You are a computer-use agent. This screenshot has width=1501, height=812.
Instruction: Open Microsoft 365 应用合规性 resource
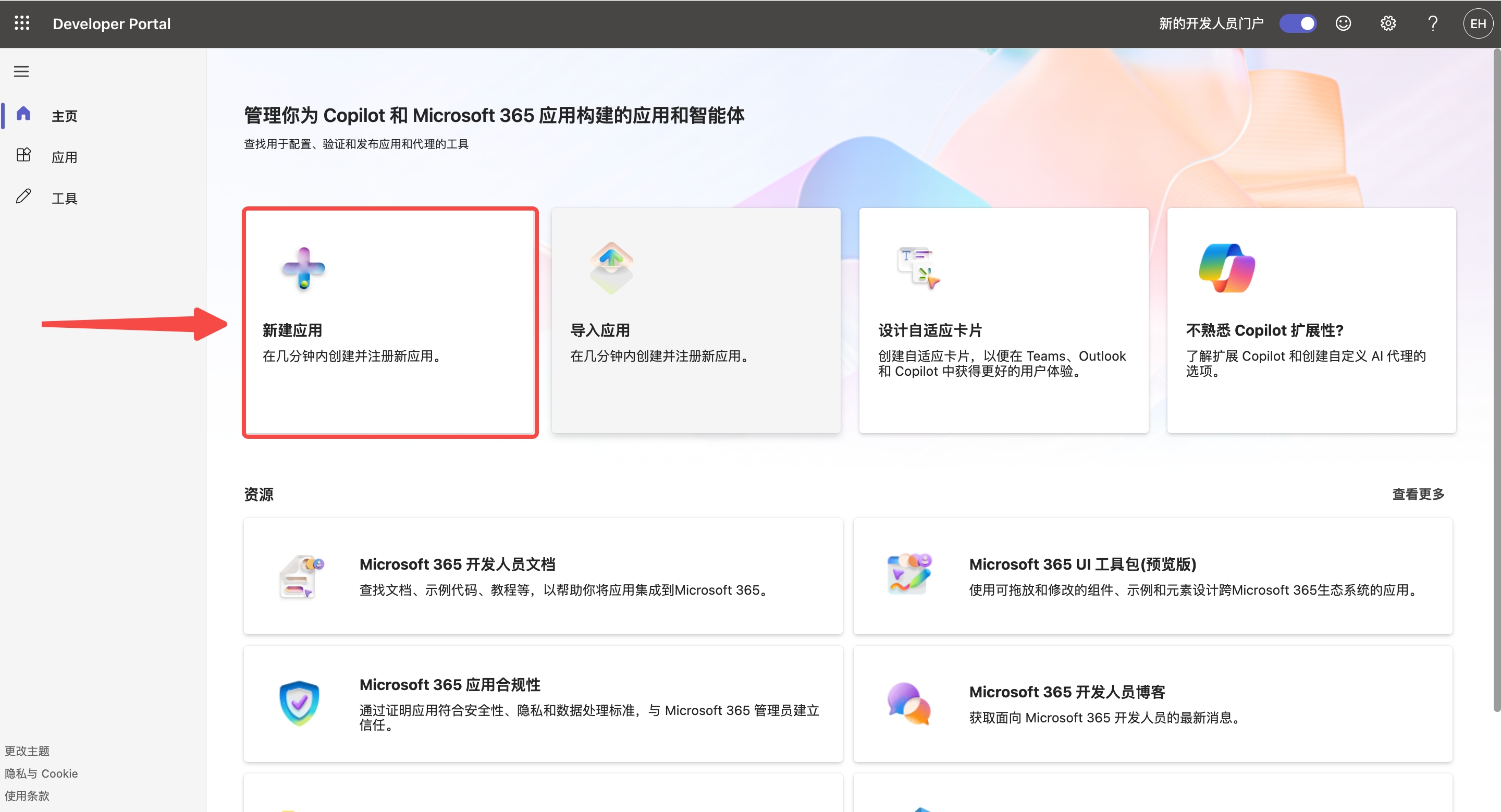(543, 704)
